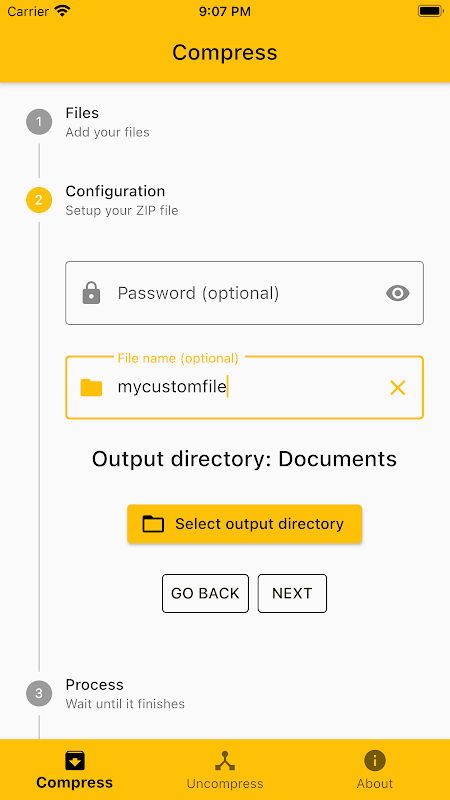Click the Compress archive icon in the bottom bar
The width and height of the screenshot is (450, 800).
74,761
